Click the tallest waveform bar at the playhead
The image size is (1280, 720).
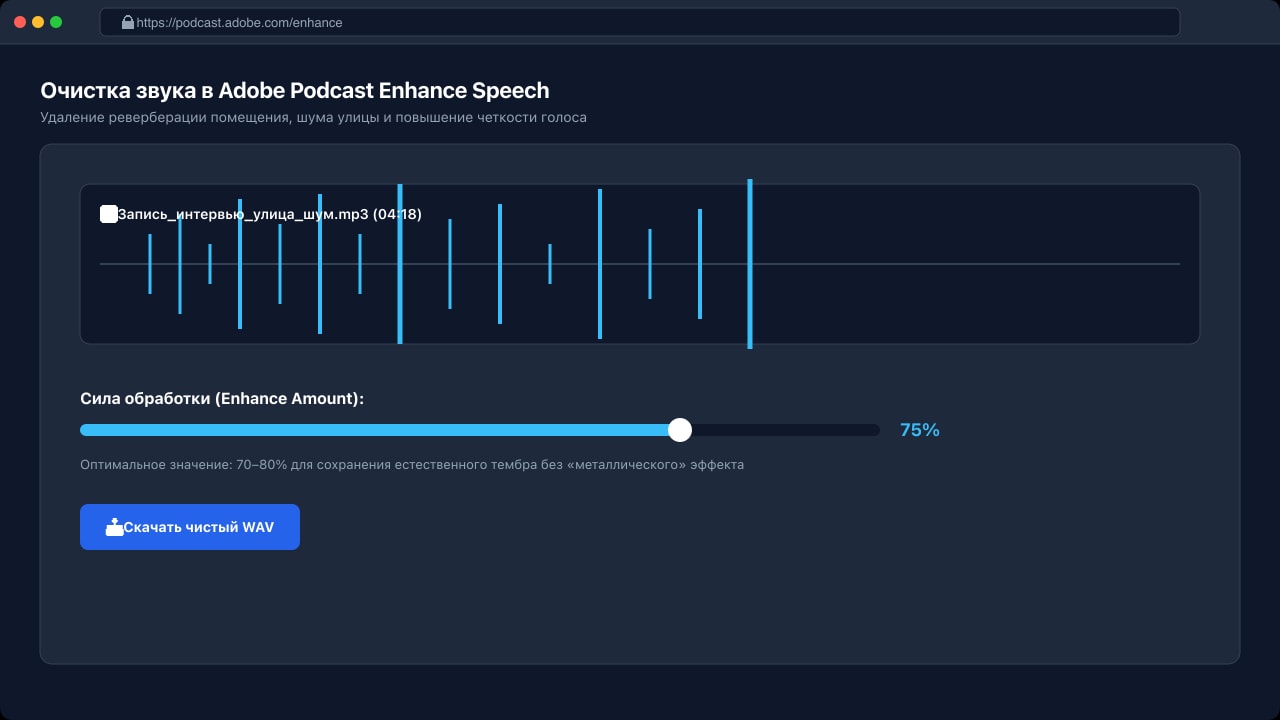coord(750,264)
